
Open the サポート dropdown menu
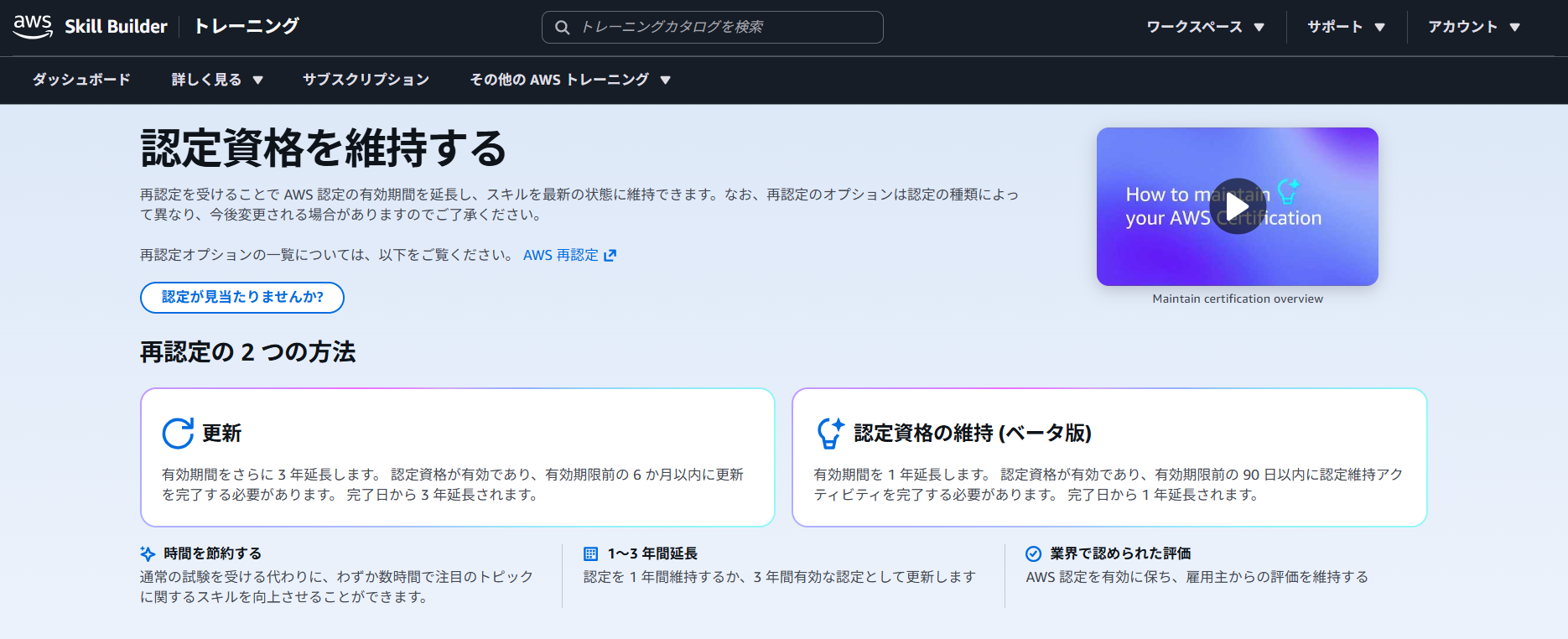click(1346, 27)
